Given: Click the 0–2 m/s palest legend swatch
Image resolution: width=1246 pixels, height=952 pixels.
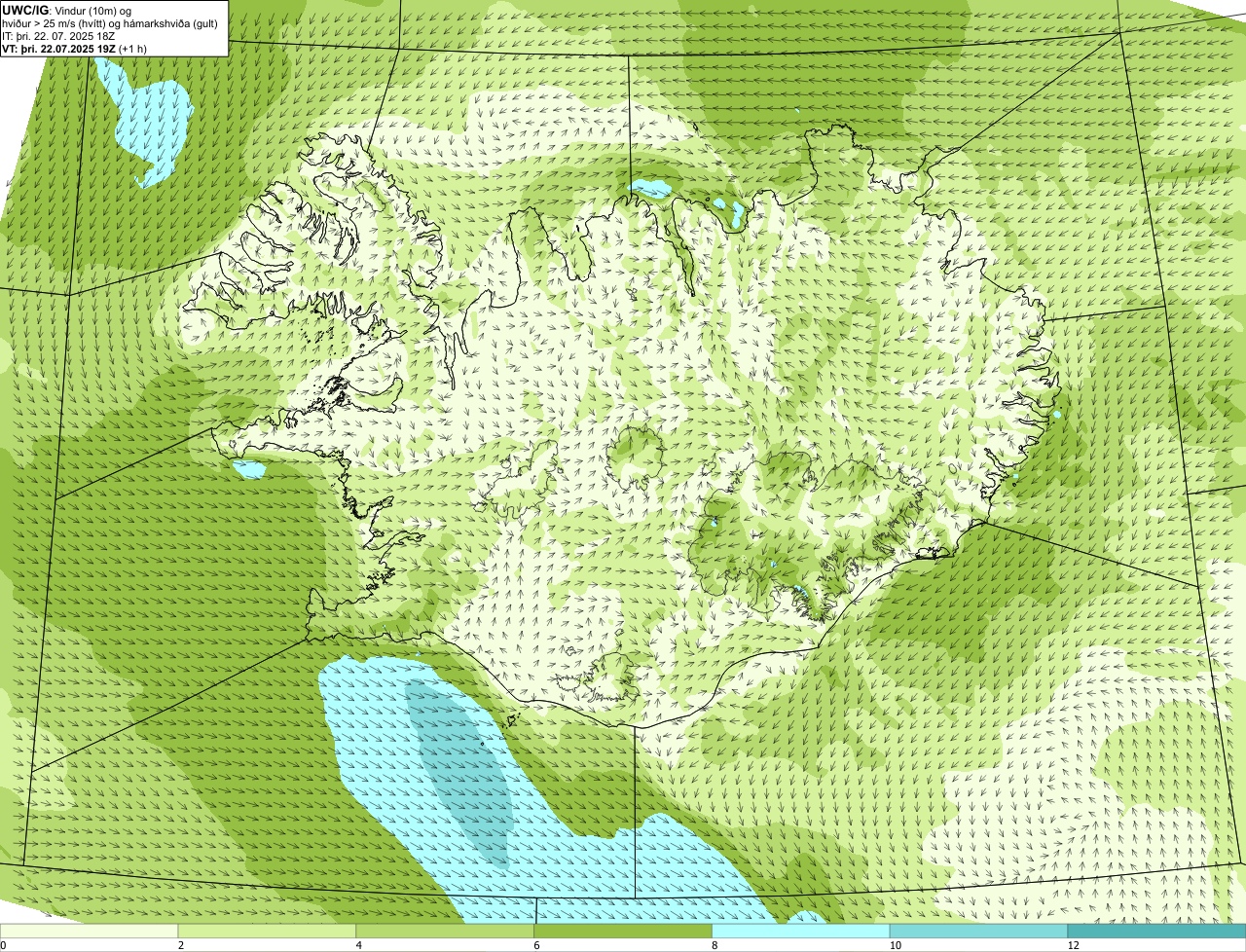Looking at the screenshot, I should [x=89, y=932].
